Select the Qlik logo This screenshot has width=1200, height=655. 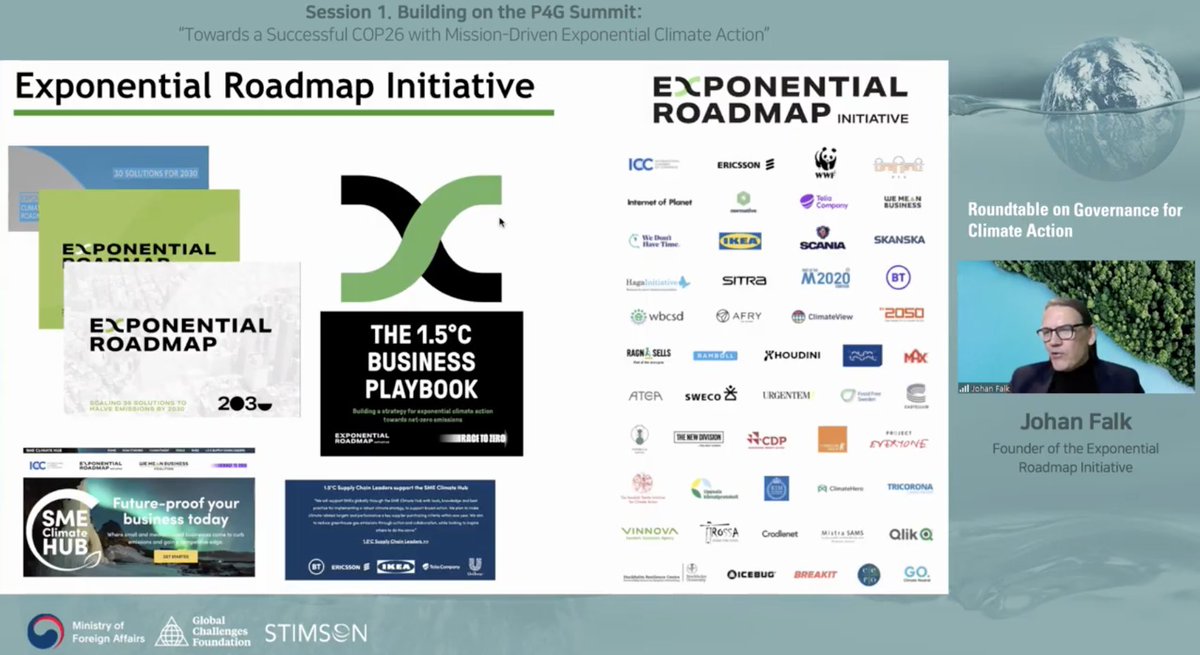912,534
